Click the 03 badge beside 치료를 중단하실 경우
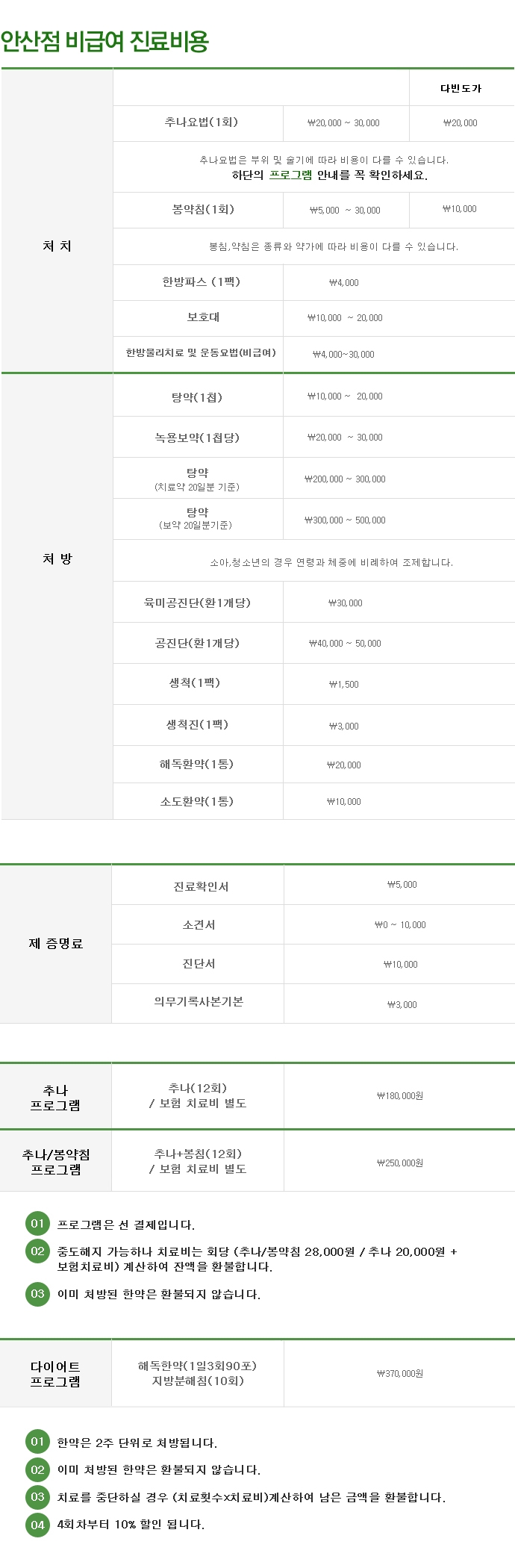The image size is (515, 1568). tap(37, 1496)
